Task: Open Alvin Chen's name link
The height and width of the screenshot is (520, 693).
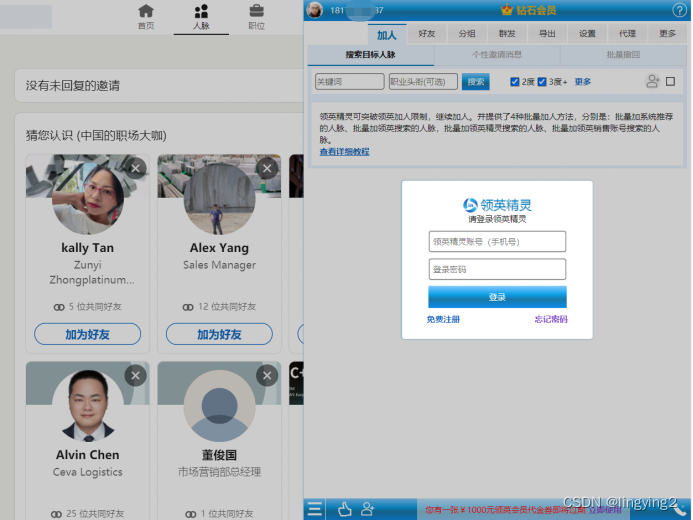Action: coord(88,455)
